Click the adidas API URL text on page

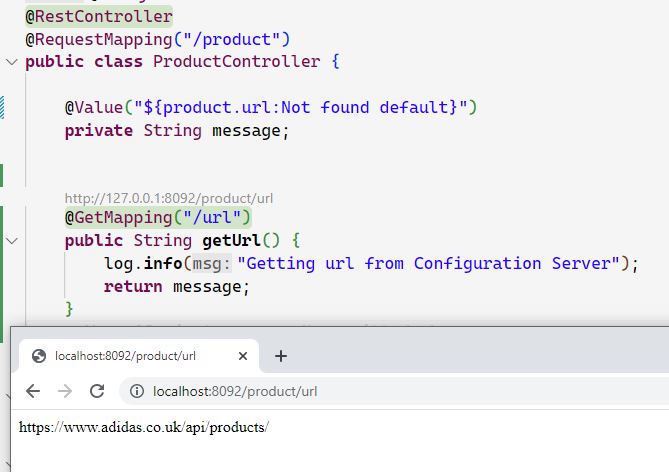coord(144,427)
